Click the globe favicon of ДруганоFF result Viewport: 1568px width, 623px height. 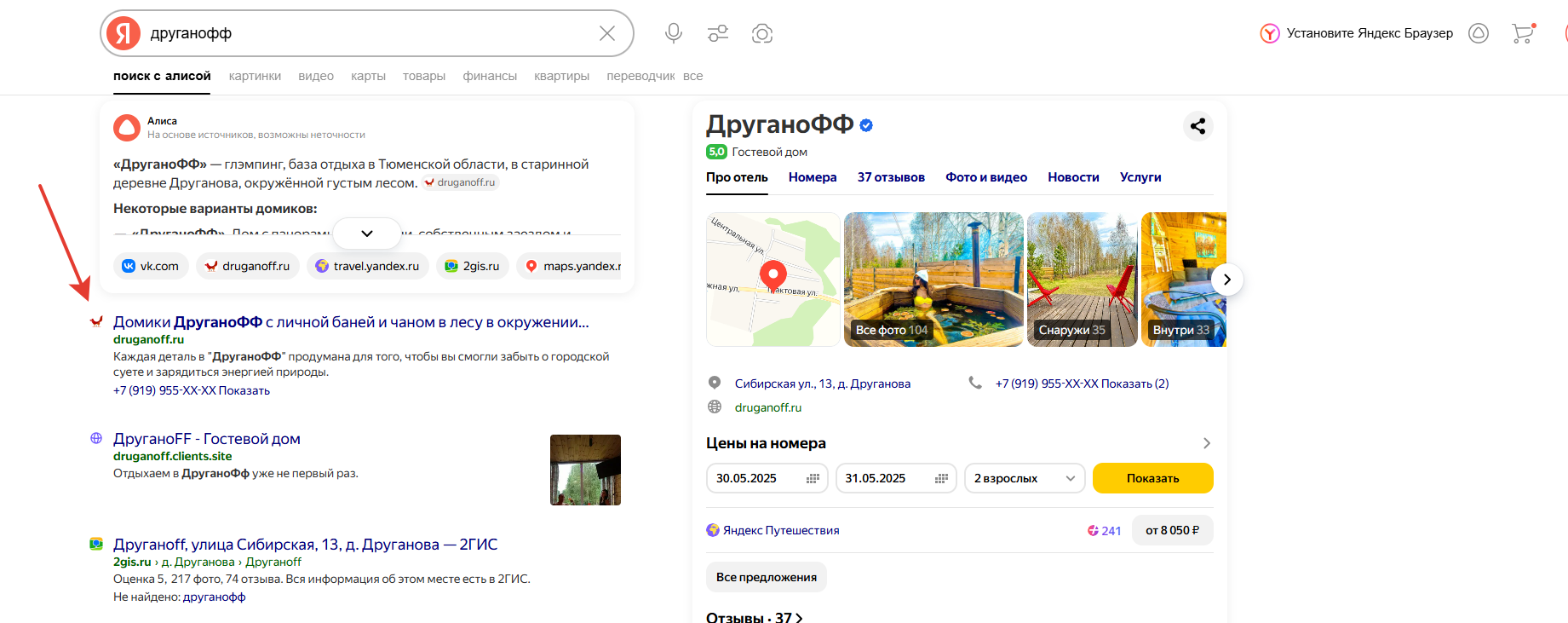tap(96, 438)
